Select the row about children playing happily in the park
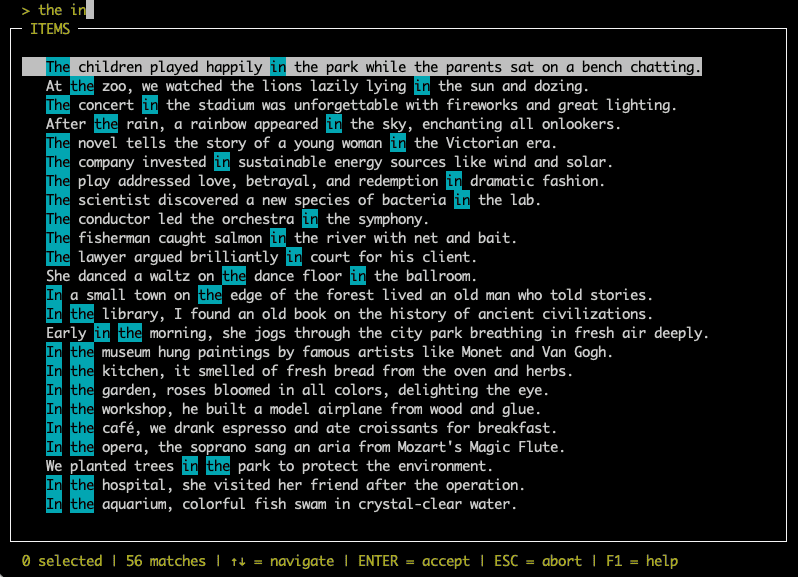This screenshot has height=577, width=798. pyautogui.click(x=362, y=67)
